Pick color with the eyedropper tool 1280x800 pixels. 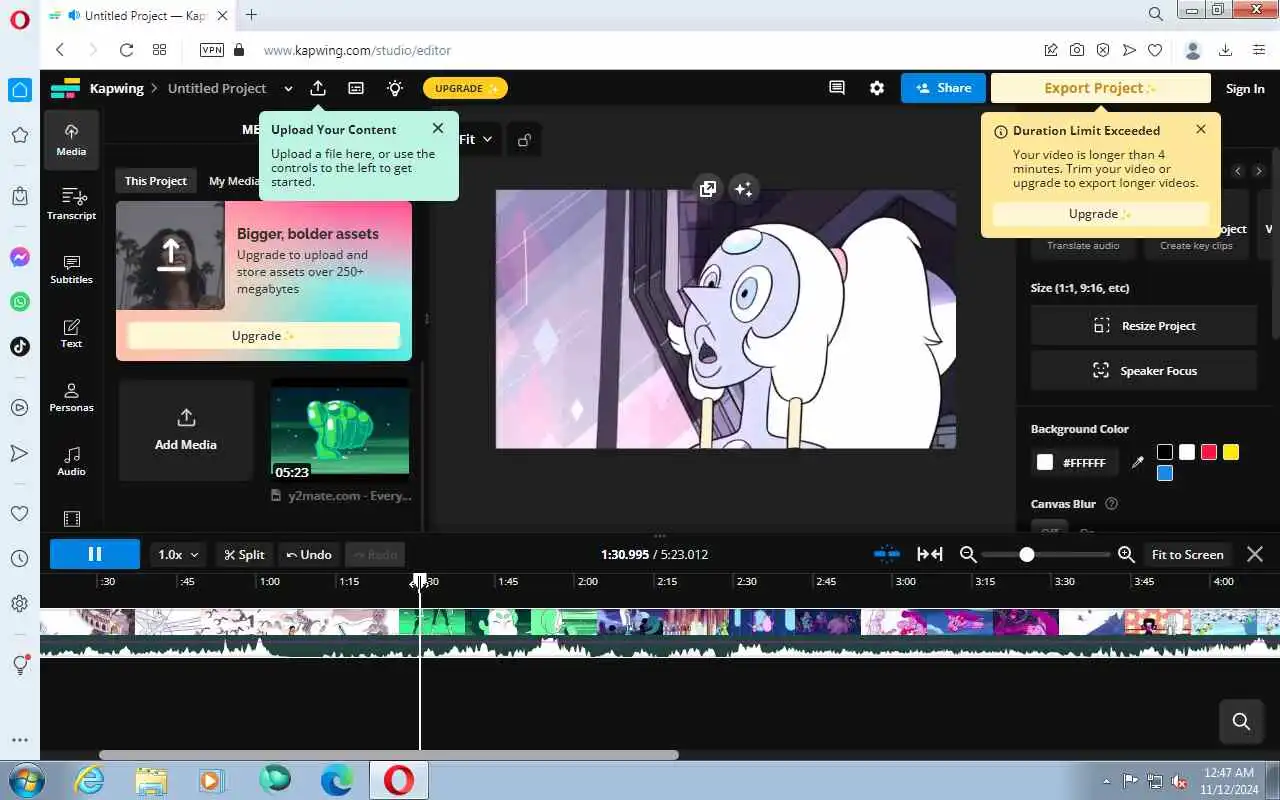(x=1137, y=462)
